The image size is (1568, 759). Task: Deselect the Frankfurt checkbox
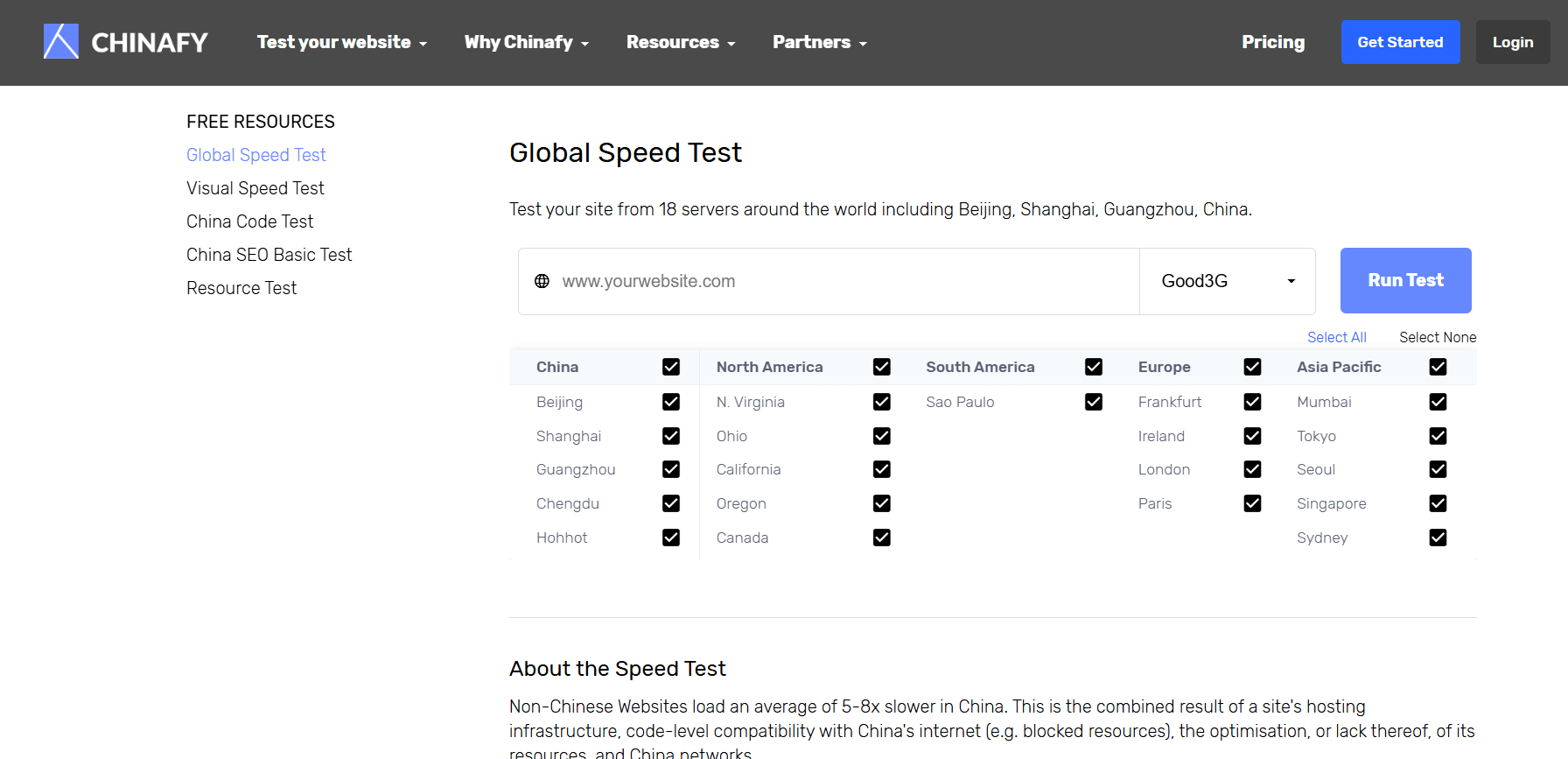1252,402
